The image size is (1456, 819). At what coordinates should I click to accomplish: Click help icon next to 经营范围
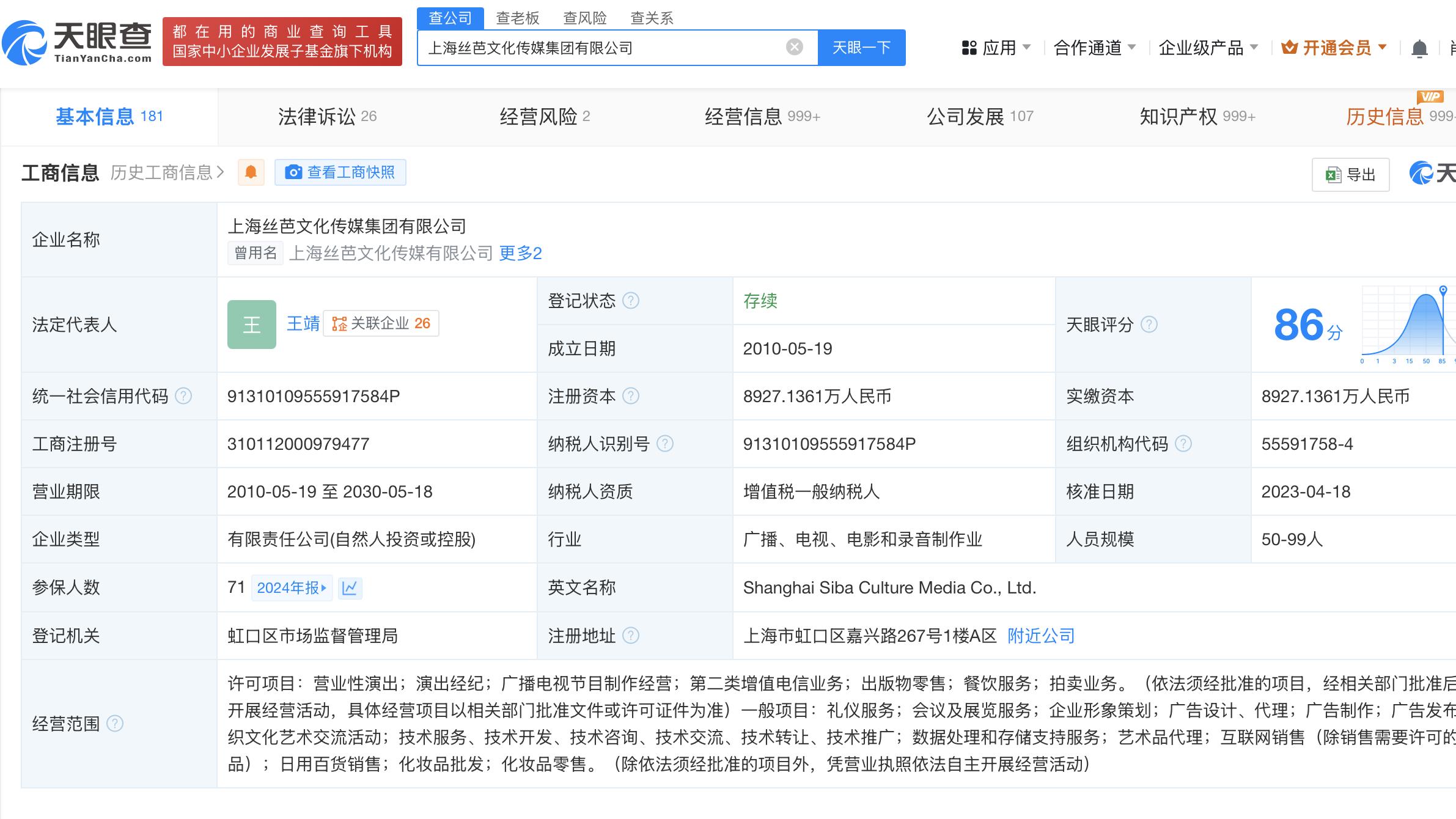coord(114,724)
